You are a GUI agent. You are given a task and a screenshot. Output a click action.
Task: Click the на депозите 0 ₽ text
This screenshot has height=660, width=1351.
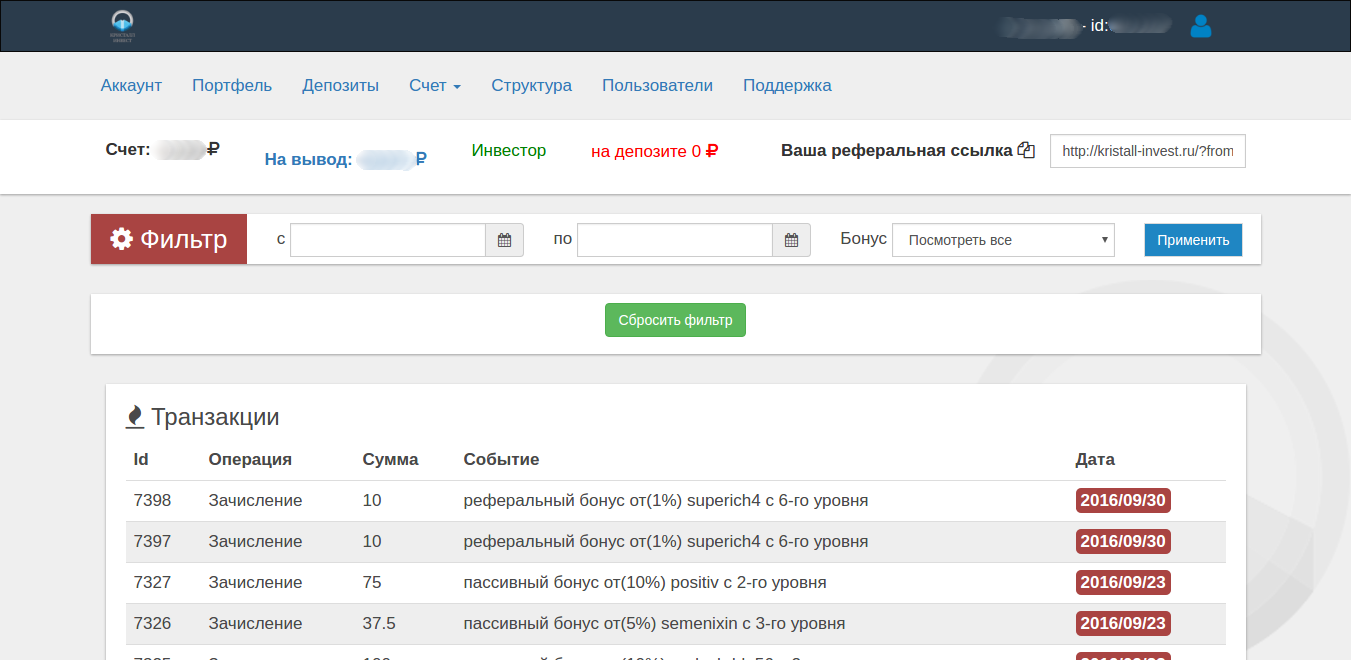click(655, 152)
